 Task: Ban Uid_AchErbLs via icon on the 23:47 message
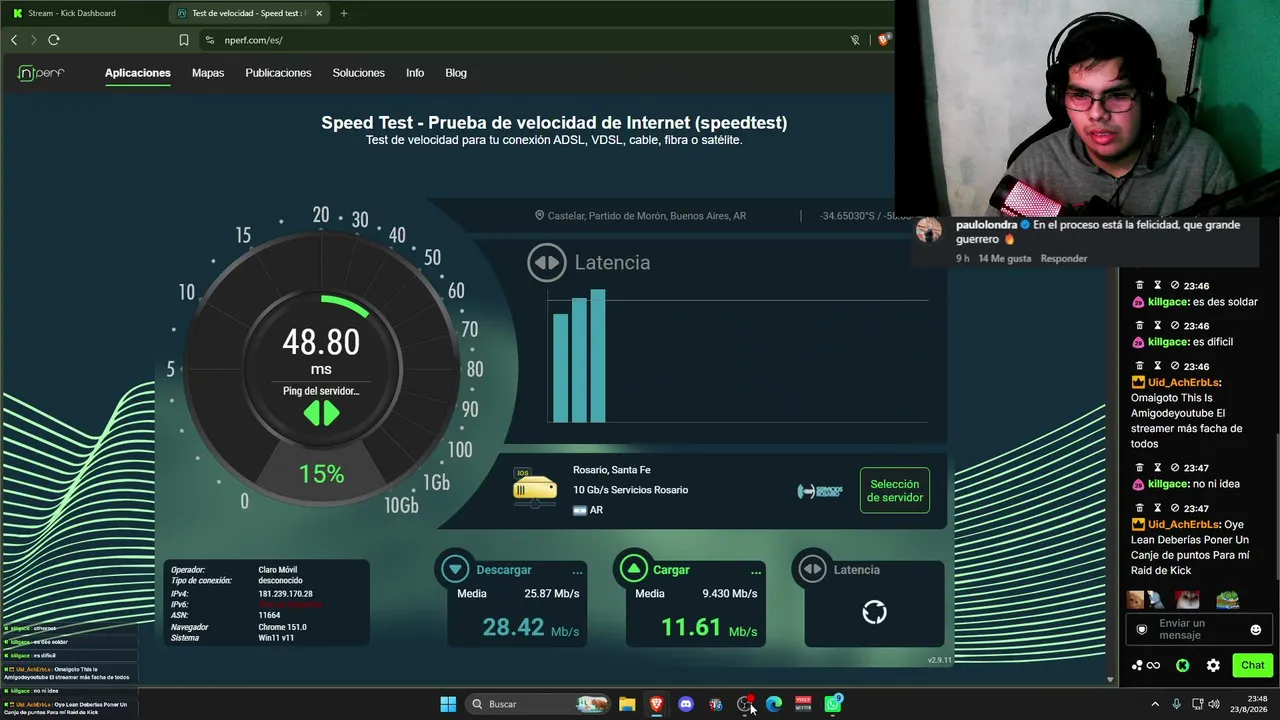tap(1175, 509)
